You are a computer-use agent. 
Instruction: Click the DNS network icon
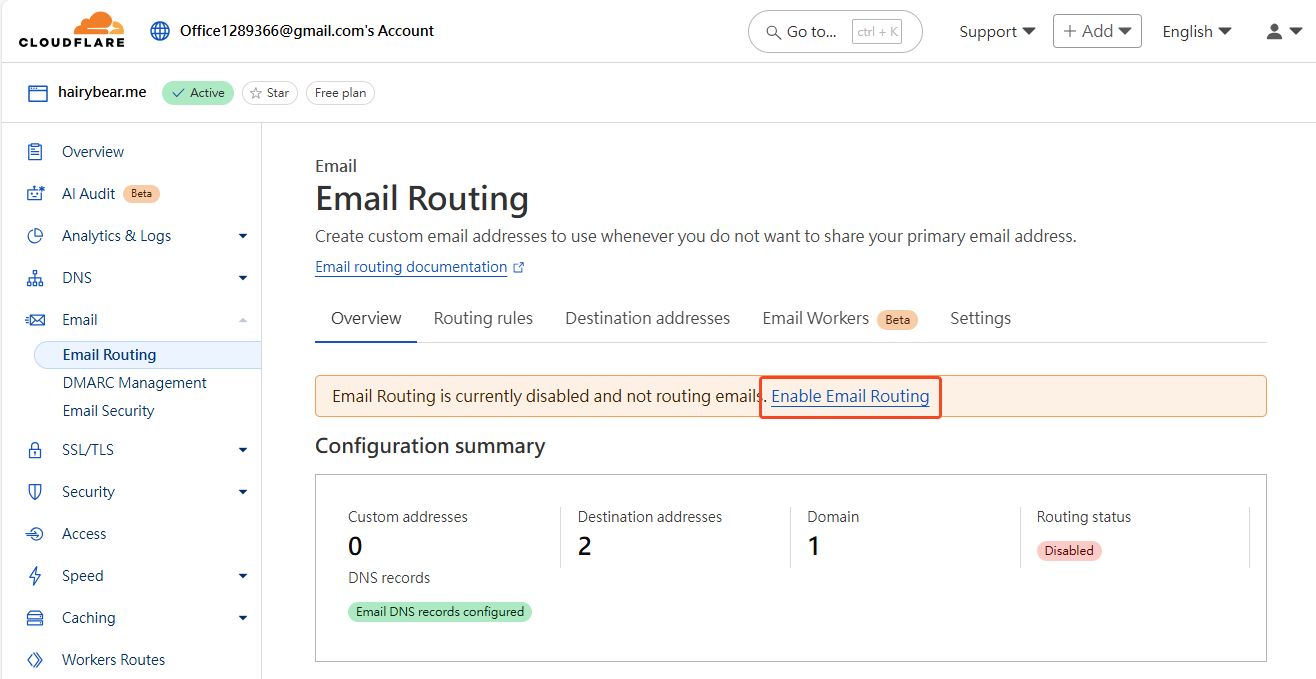pyautogui.click(x=35, y=278)
